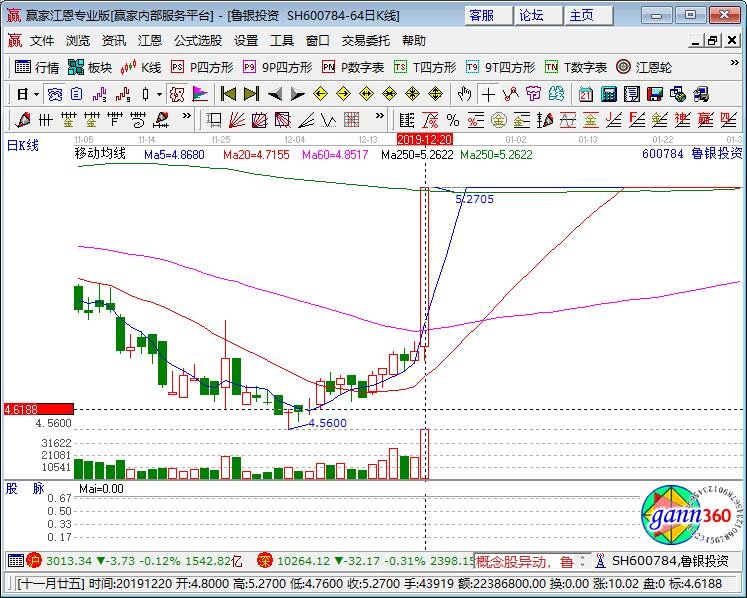Click the yellow diamond left arrow

click(320, 94)
